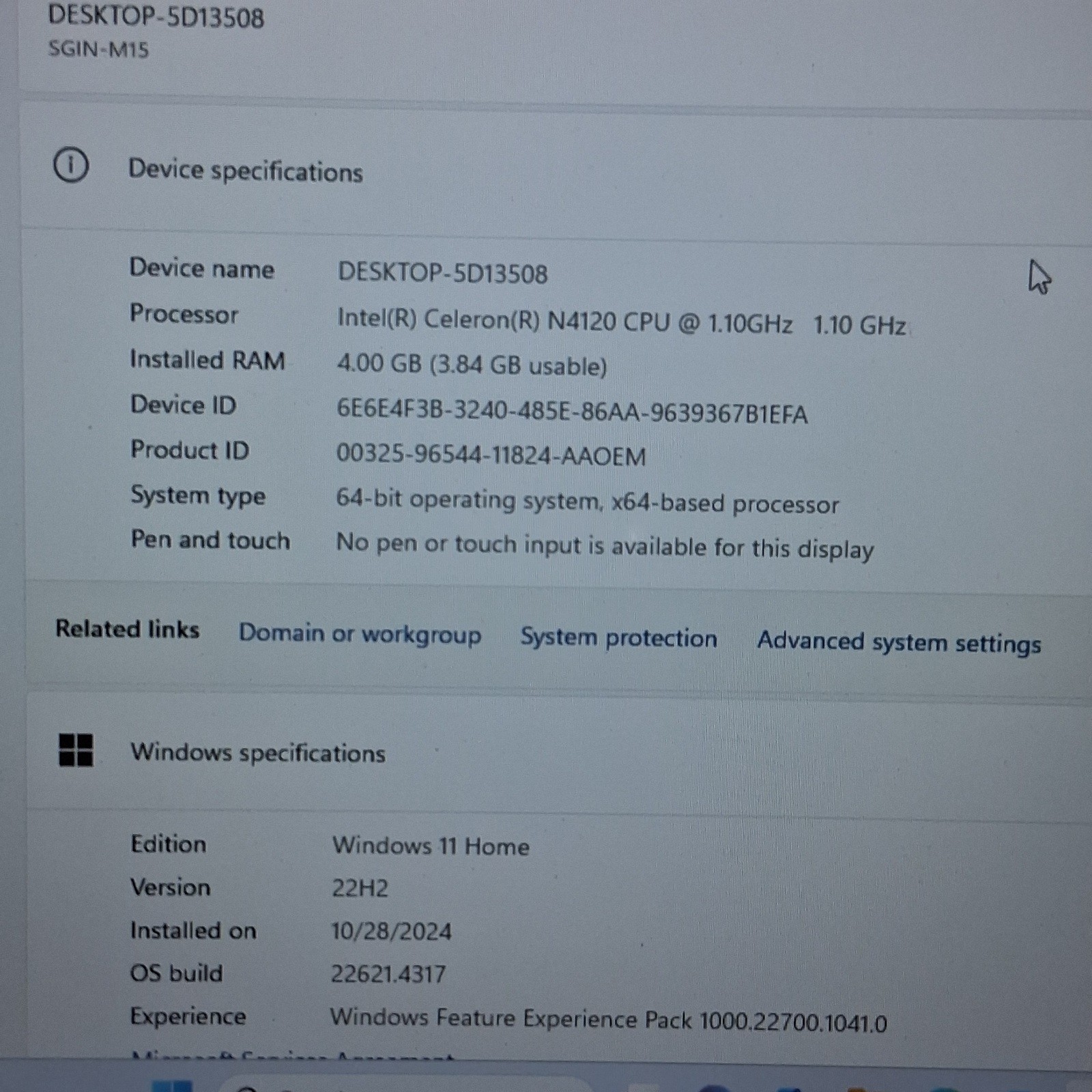This screenshot has height=1092, width=1092.
Task: Select the Processor value Intel Celeron N4120
Action: pos(622,321)
